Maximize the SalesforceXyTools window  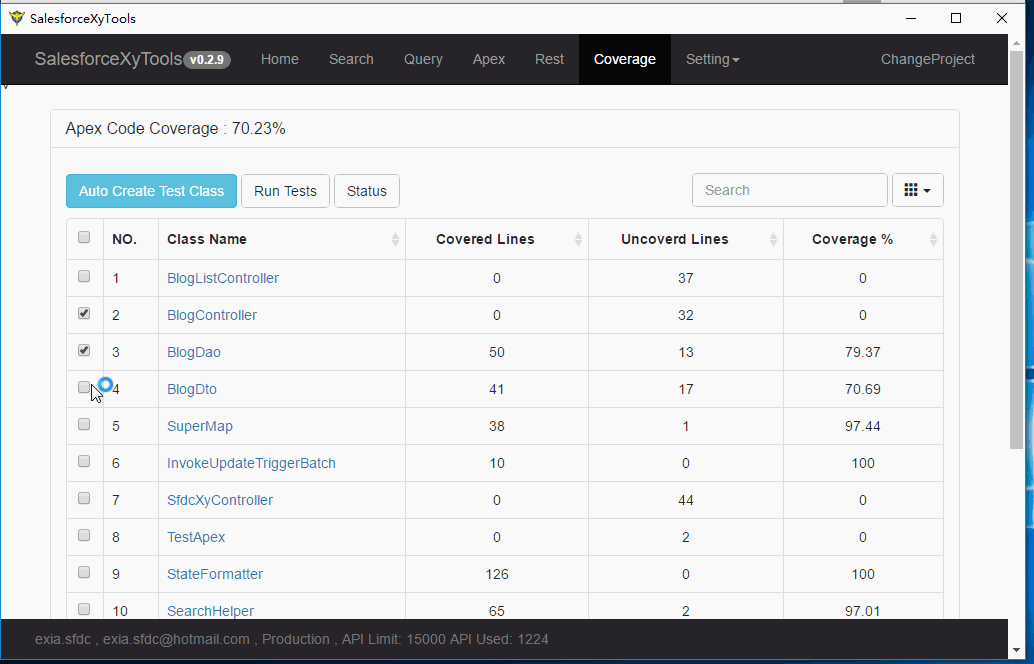(956, 18)
